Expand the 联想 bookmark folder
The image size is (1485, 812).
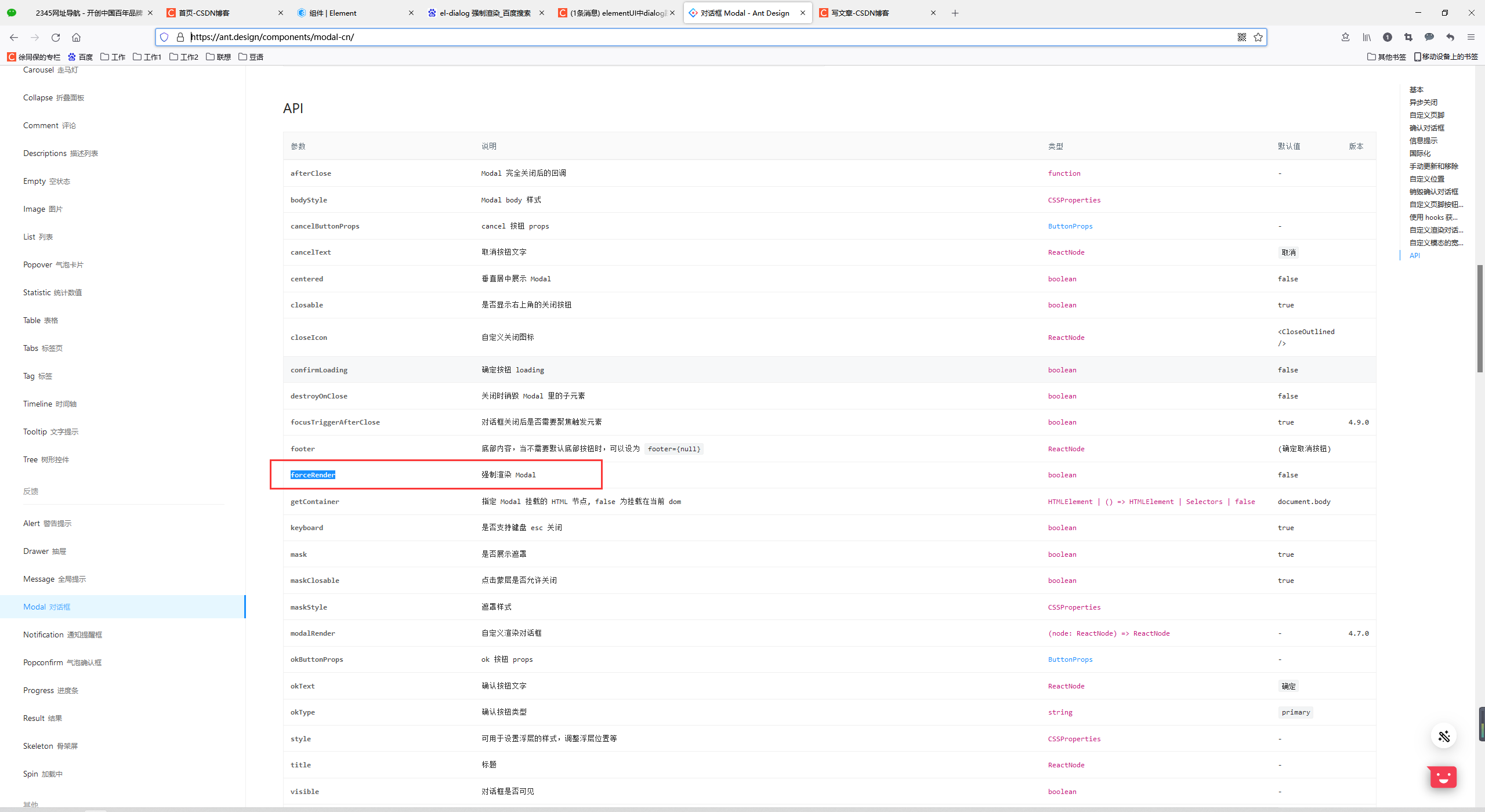click(x=219, y=57)
